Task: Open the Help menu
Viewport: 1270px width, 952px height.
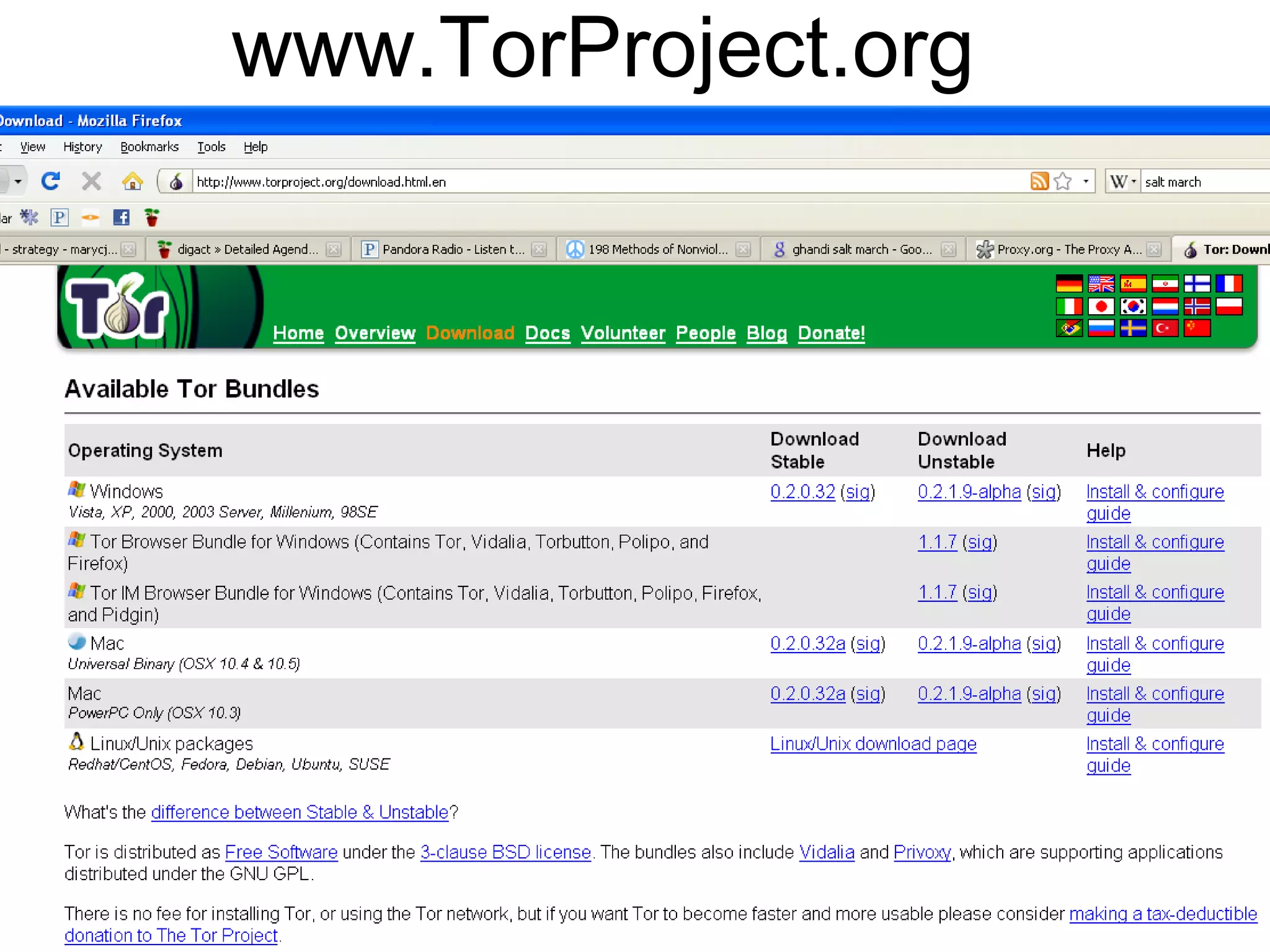Action: pos(255,147)
